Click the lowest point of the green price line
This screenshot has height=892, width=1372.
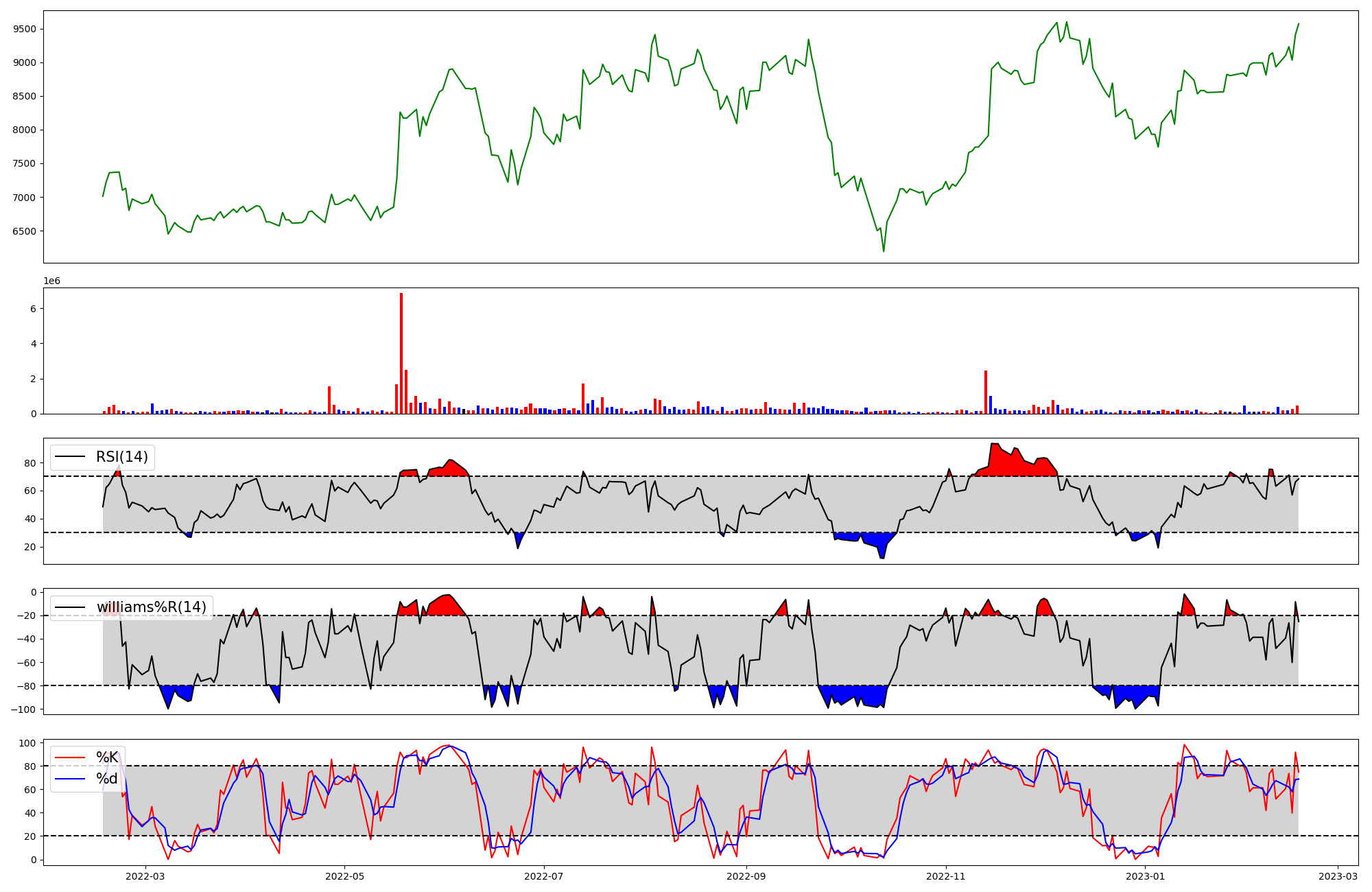pyautogui.click(x=884, y=251)
